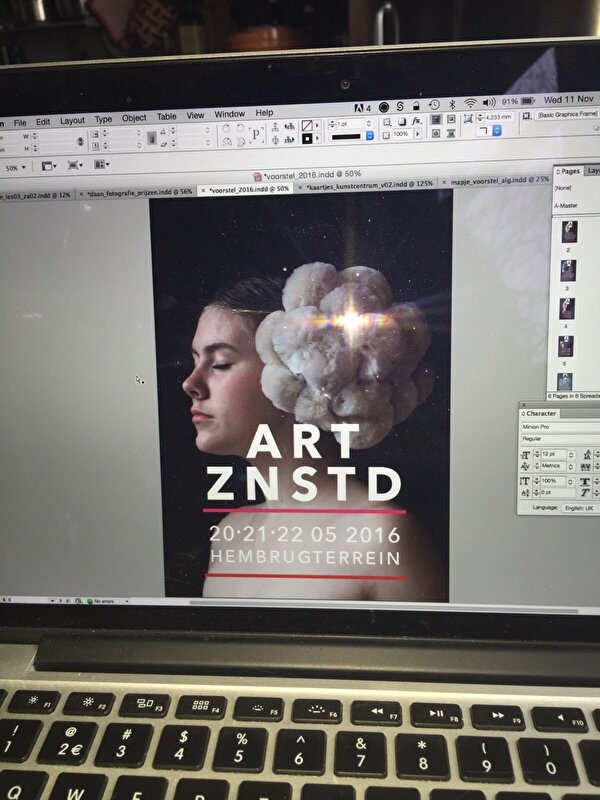
Task: Click the font size 12 pt field
Action: pyautogui.click(x=554, y=454)
